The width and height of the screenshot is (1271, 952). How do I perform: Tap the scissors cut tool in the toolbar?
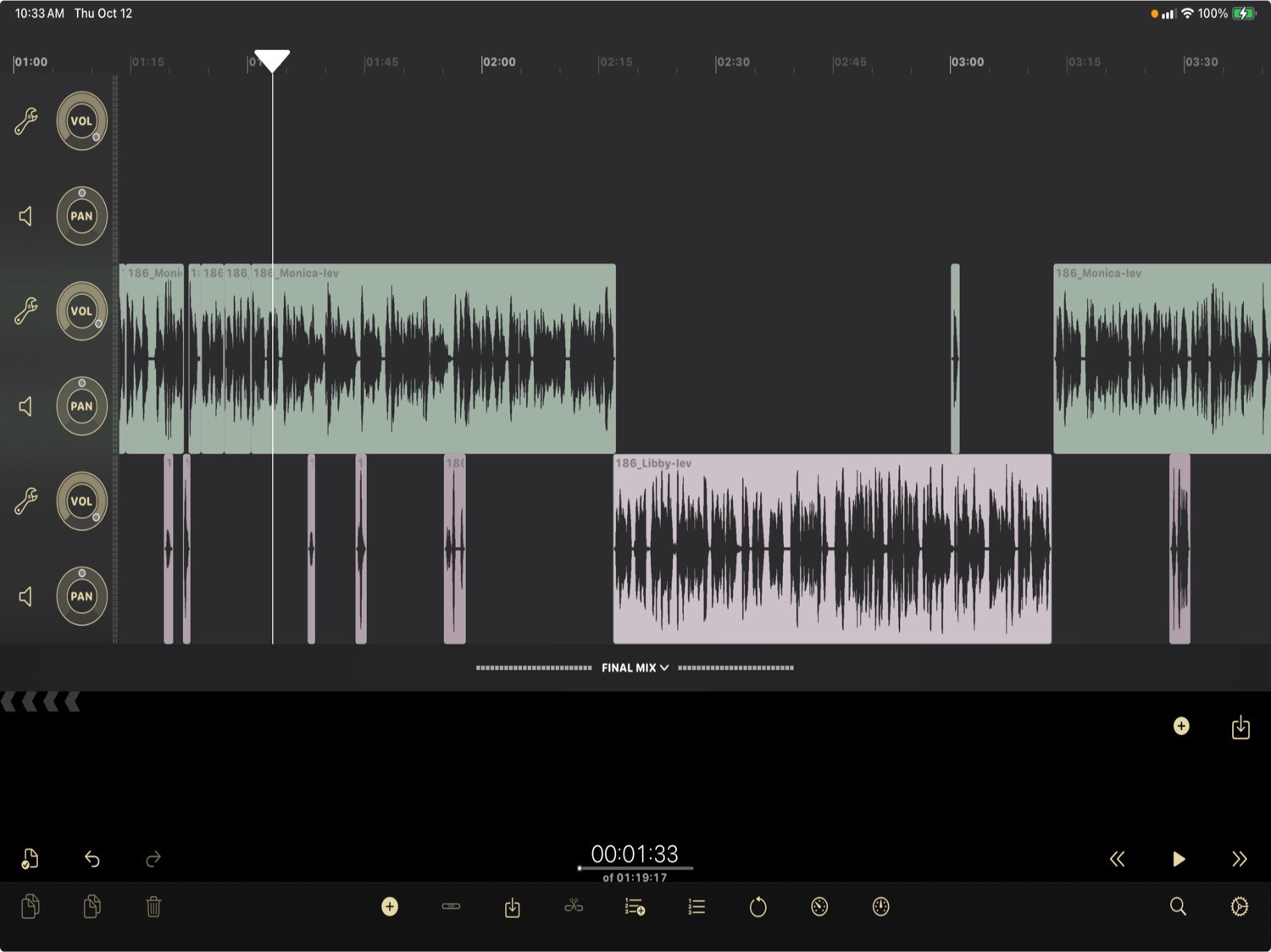574,906
